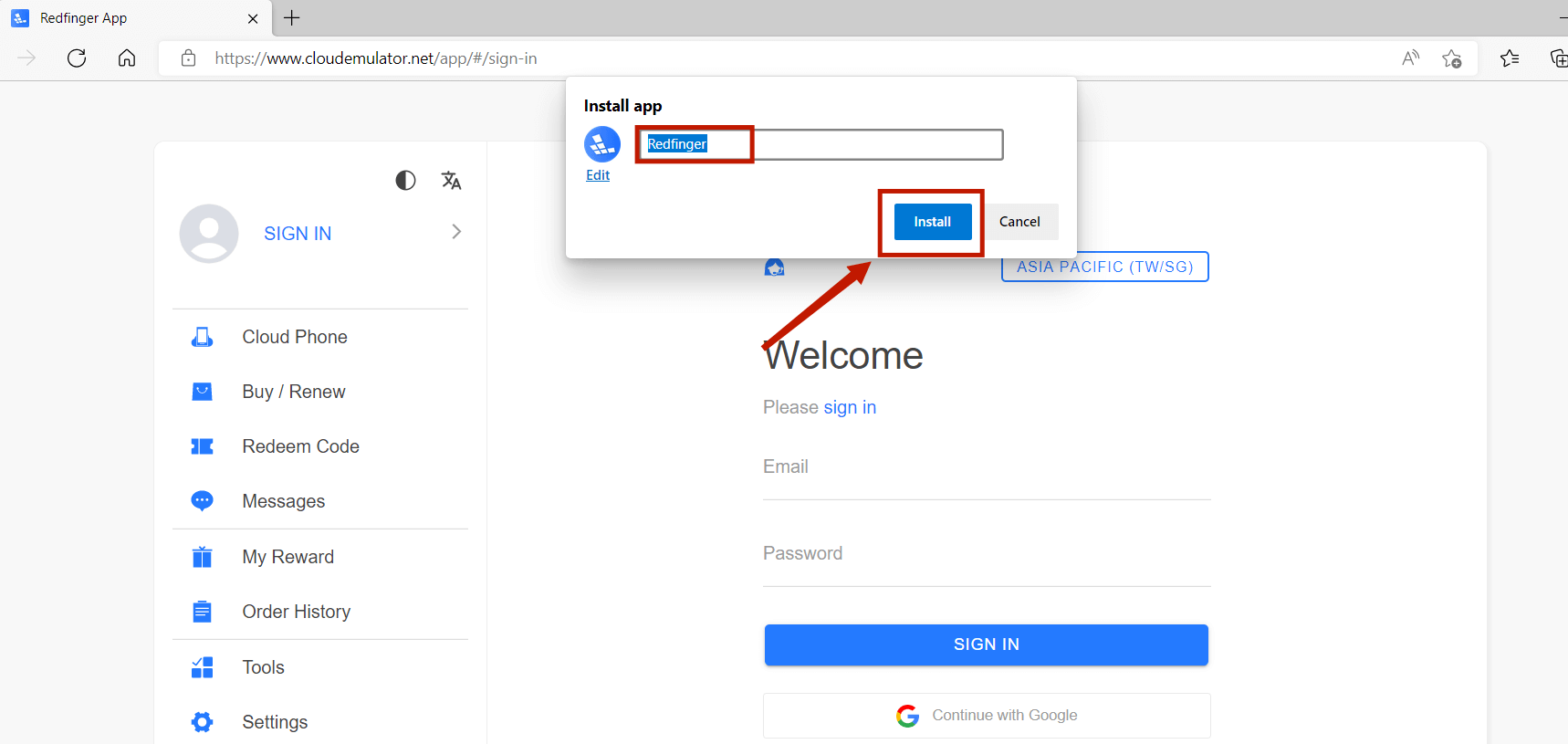Click the Settings gear icon
This screenshot has width=1568, height=744.
click(x=202, y=722)
